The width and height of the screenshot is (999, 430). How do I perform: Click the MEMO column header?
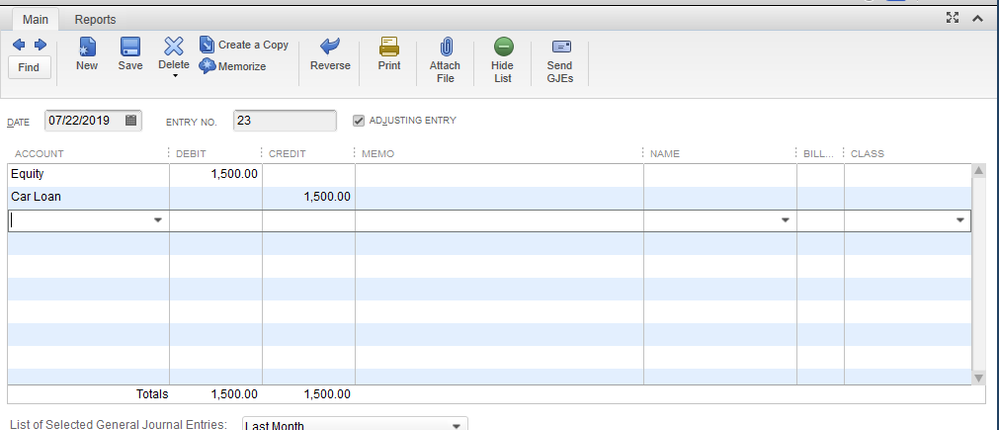[x=378, y=154]
